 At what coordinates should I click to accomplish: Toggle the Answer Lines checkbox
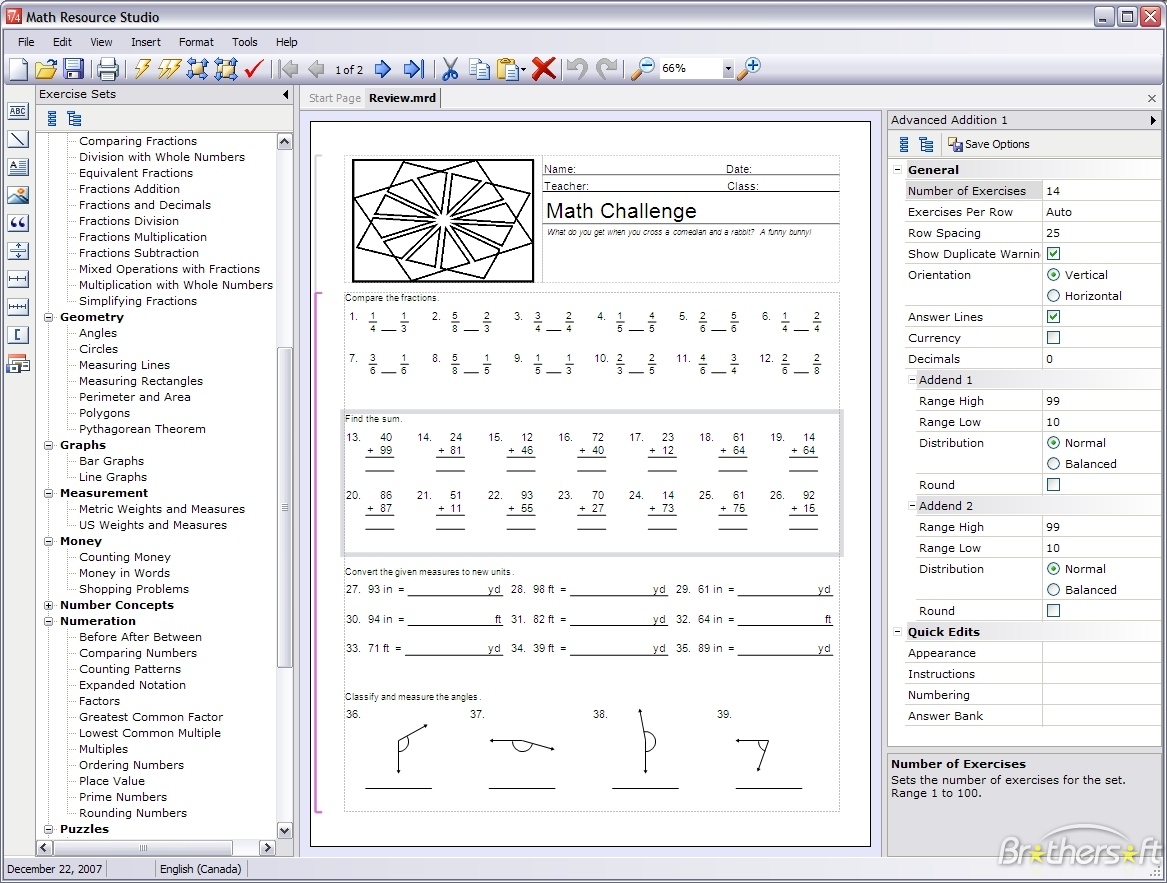coord(1053,316)
